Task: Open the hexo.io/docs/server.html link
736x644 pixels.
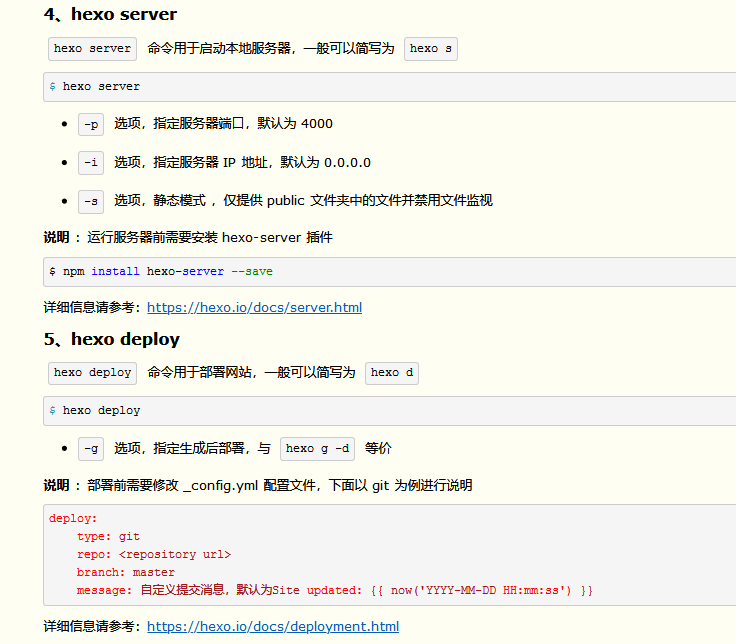Action: tap(254, 307)
